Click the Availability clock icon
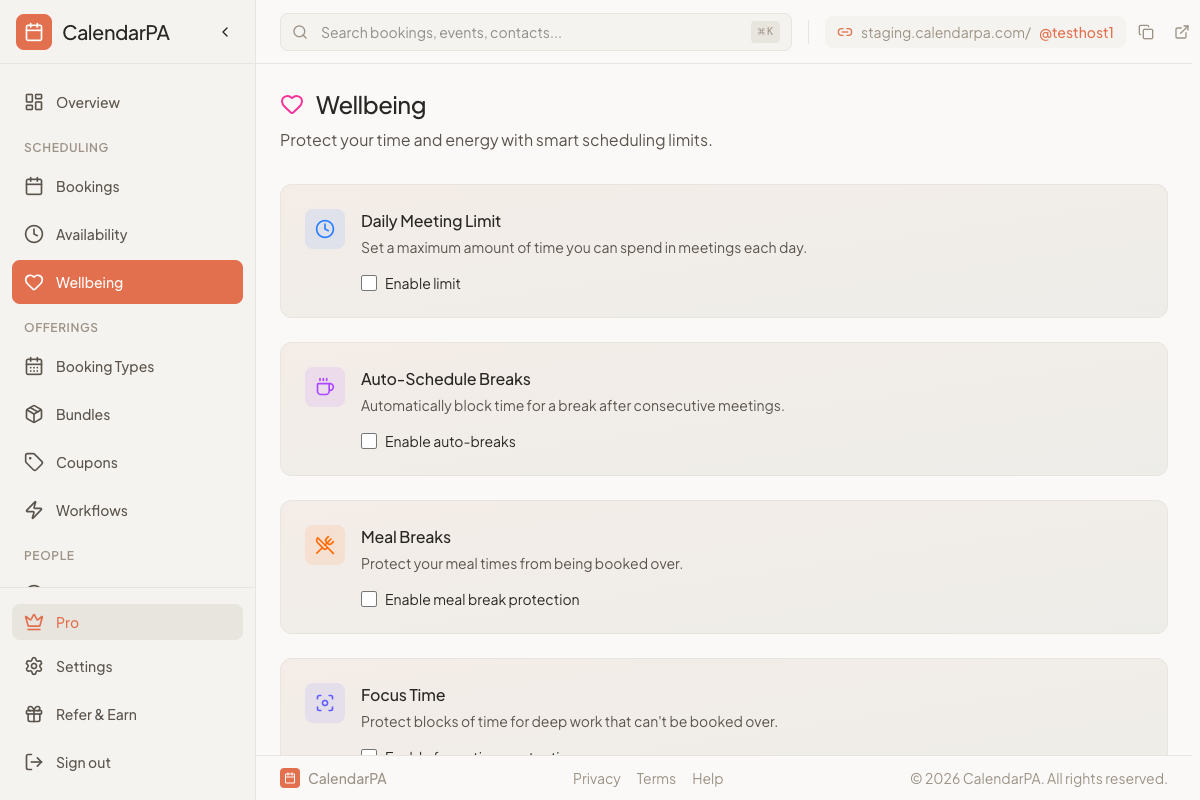 point(34,234)
